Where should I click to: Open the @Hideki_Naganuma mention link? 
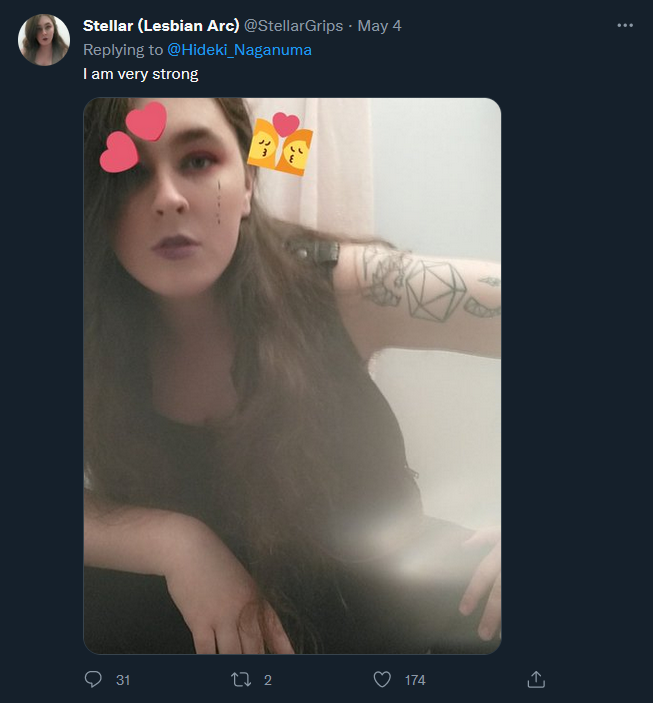[x=239, y=50]
